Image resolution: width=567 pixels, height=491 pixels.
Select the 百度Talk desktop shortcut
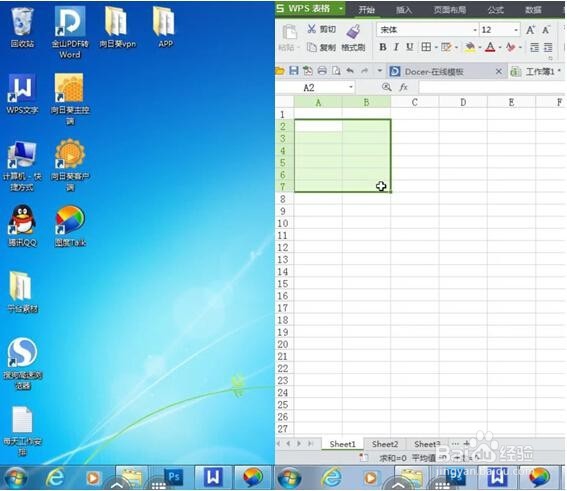[70, 226]
